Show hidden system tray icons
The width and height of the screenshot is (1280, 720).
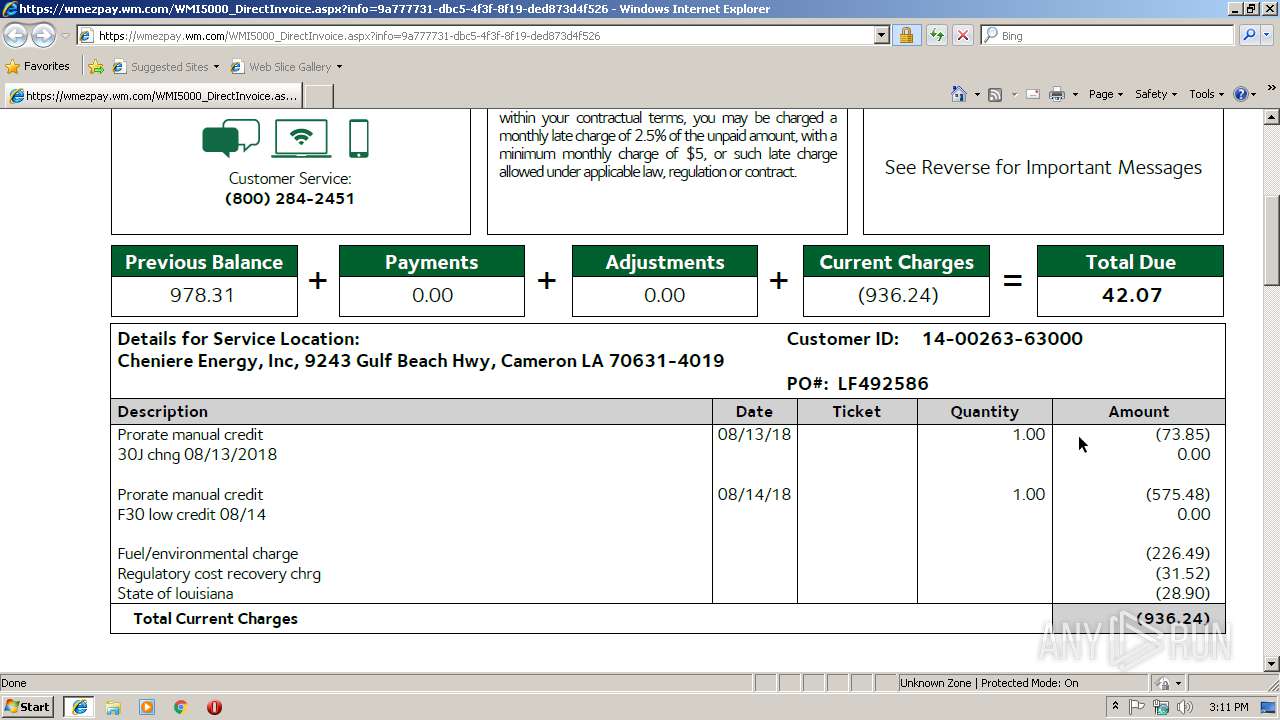click(1115, 707)
